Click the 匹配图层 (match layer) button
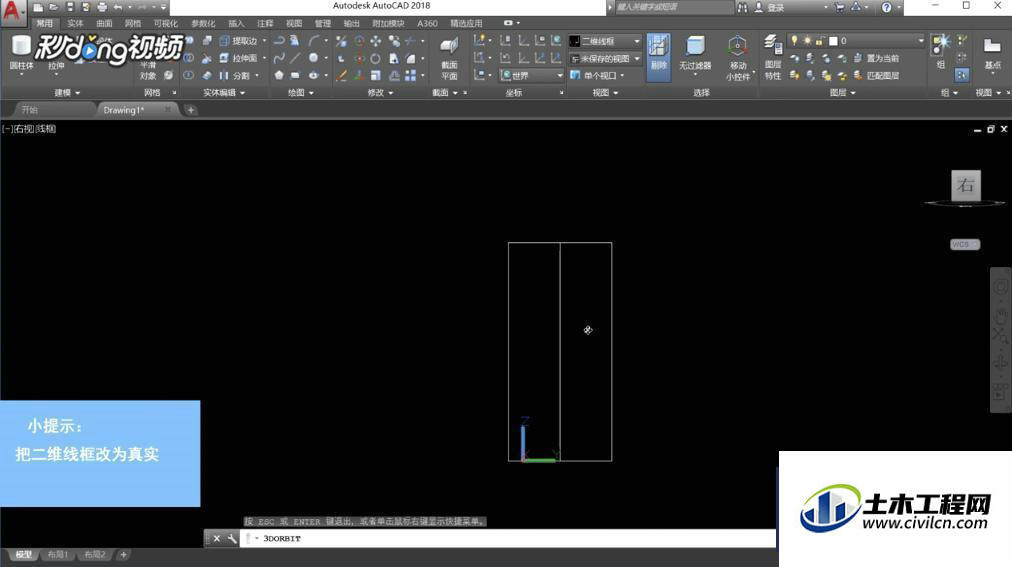The width and height of the screenshot is (1012, 567). pyautogui.click(x=876, y=75)
